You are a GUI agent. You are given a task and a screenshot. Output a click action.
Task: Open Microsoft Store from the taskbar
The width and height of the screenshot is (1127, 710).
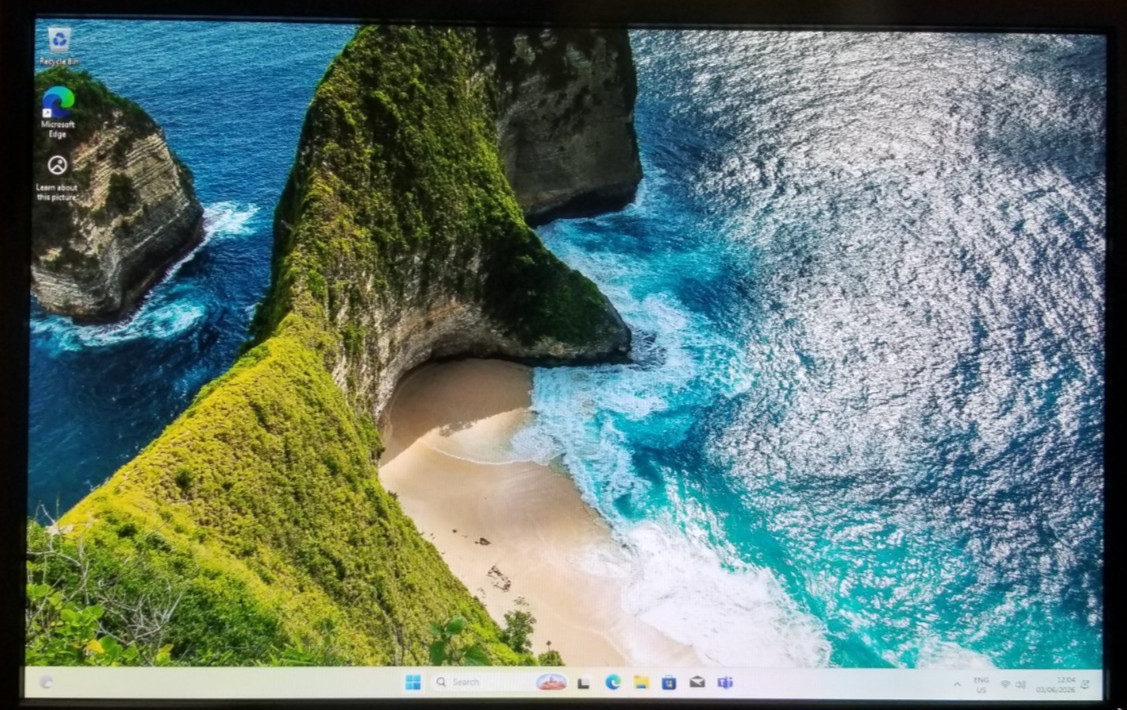[669, 682]
